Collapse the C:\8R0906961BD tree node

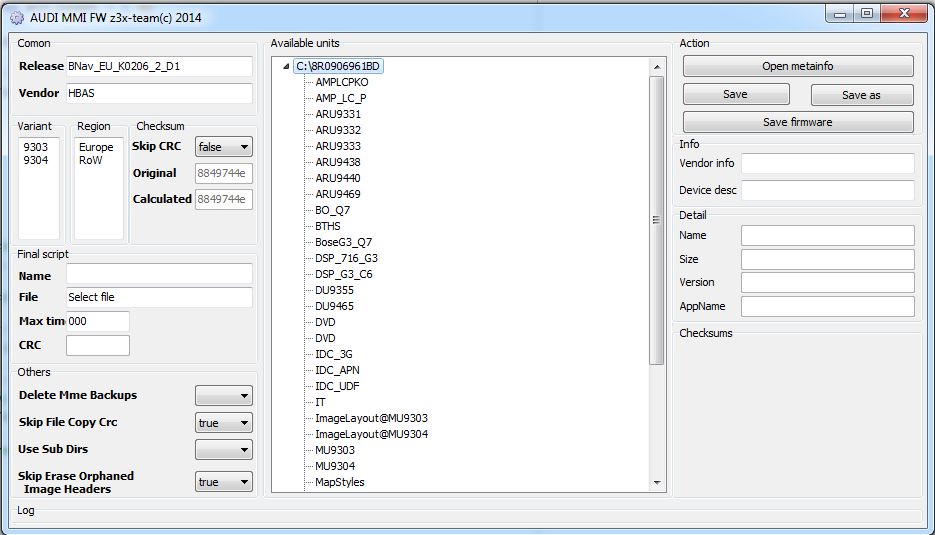tap(286, 67)
